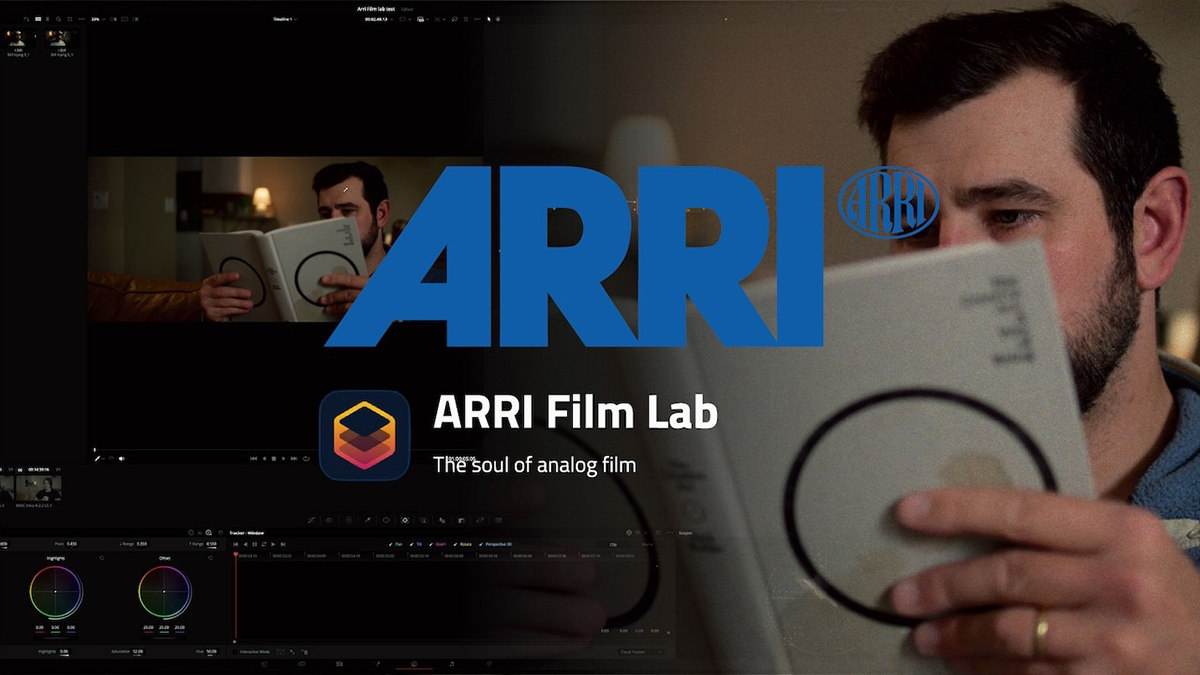Reset the Highlights color wheel
Image resolution: width=1200 pixels, height=675 pixels.
click(102, 558)
